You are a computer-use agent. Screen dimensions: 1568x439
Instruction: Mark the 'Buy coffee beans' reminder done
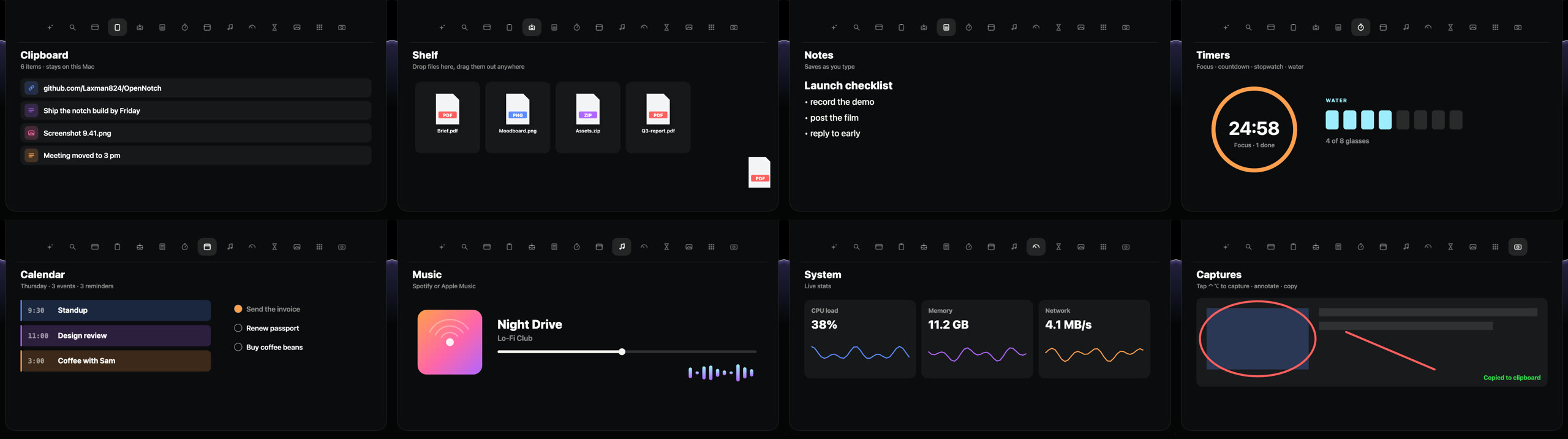[x=238, y=347]
